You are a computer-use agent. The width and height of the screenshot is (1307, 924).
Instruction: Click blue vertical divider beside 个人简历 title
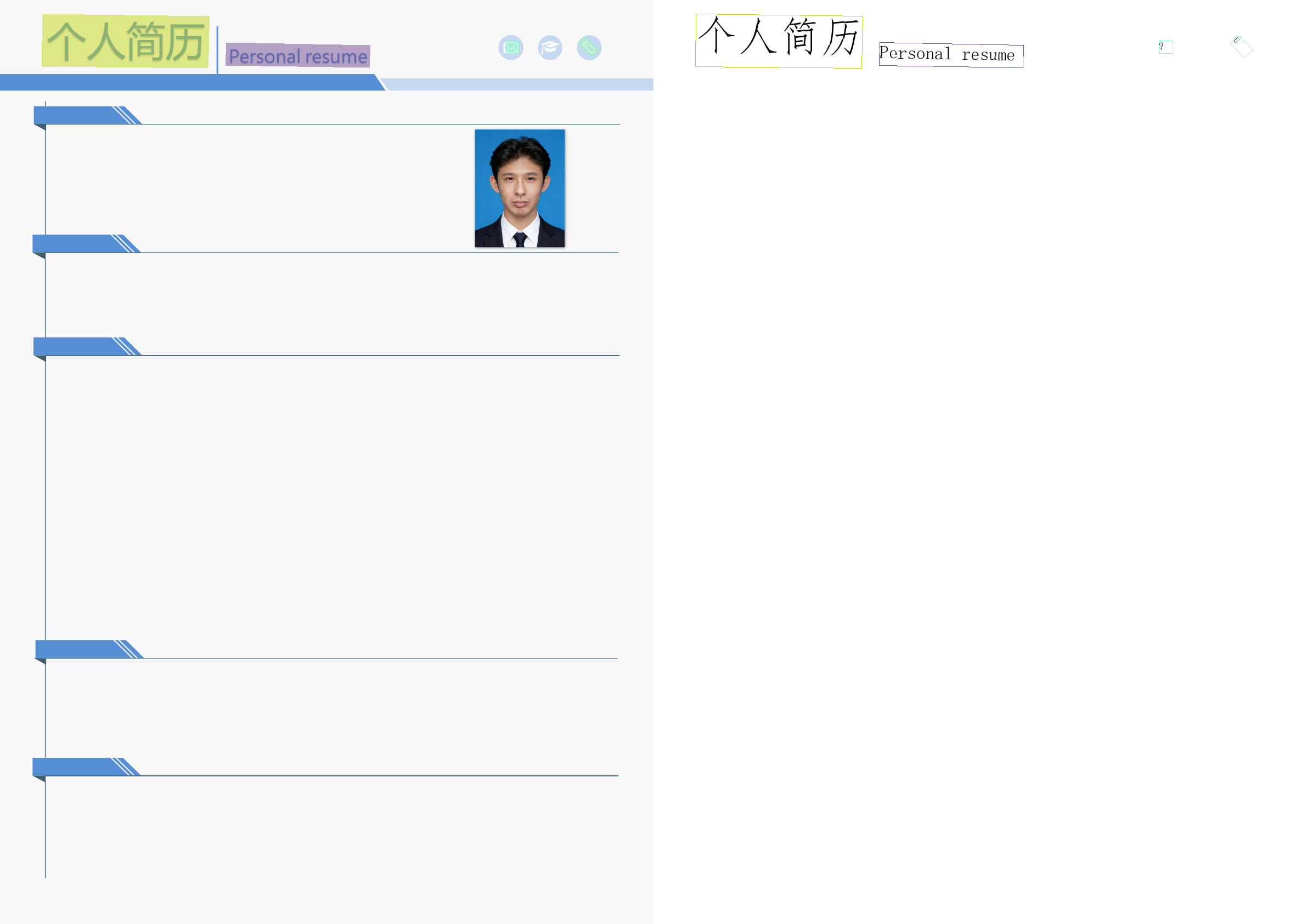tap(217, 50)
